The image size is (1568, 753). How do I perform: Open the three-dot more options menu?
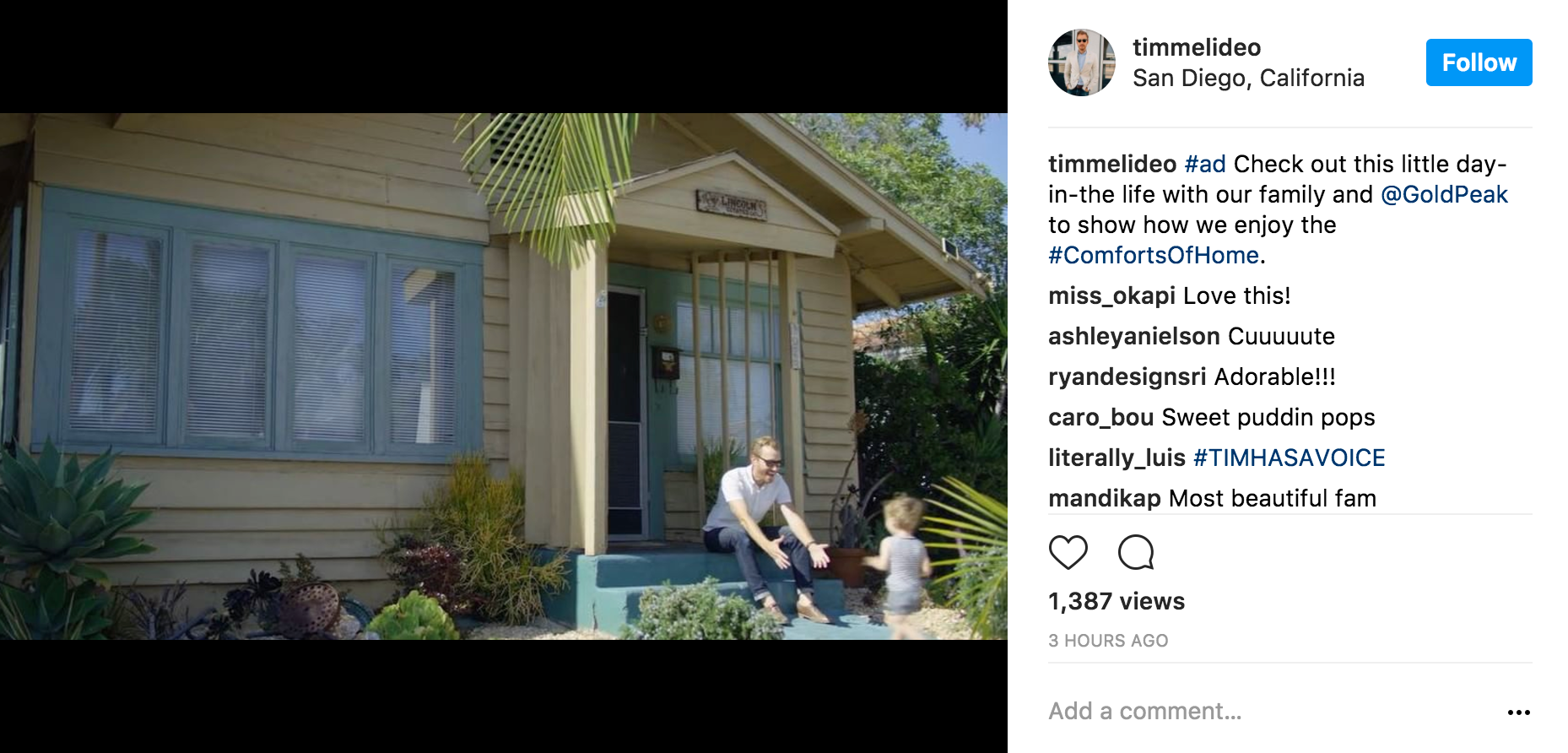1518,712
